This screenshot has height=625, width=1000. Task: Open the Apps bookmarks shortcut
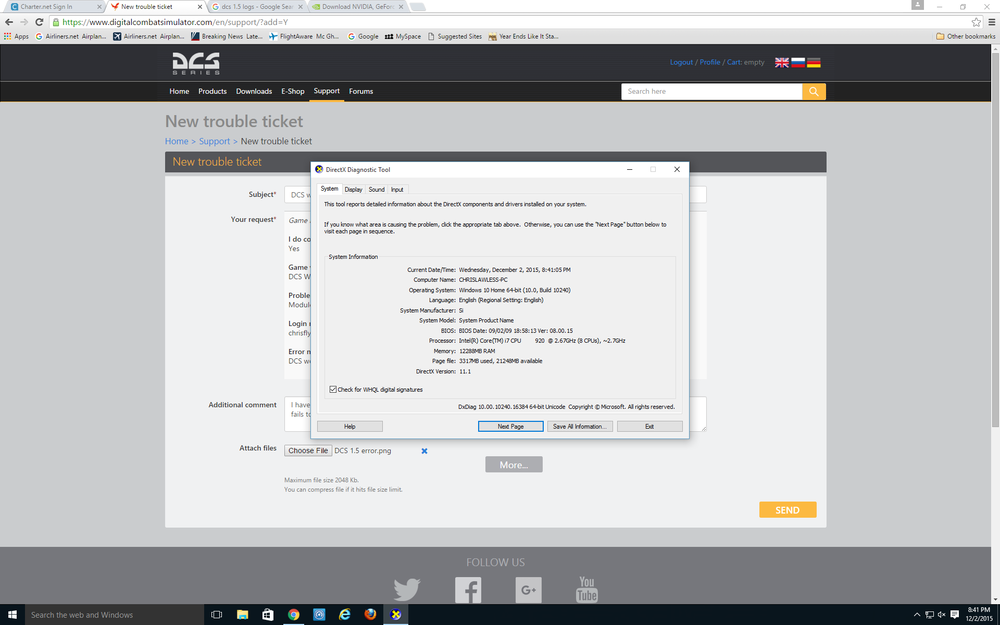pyautogui.click(x=17, y=36)
